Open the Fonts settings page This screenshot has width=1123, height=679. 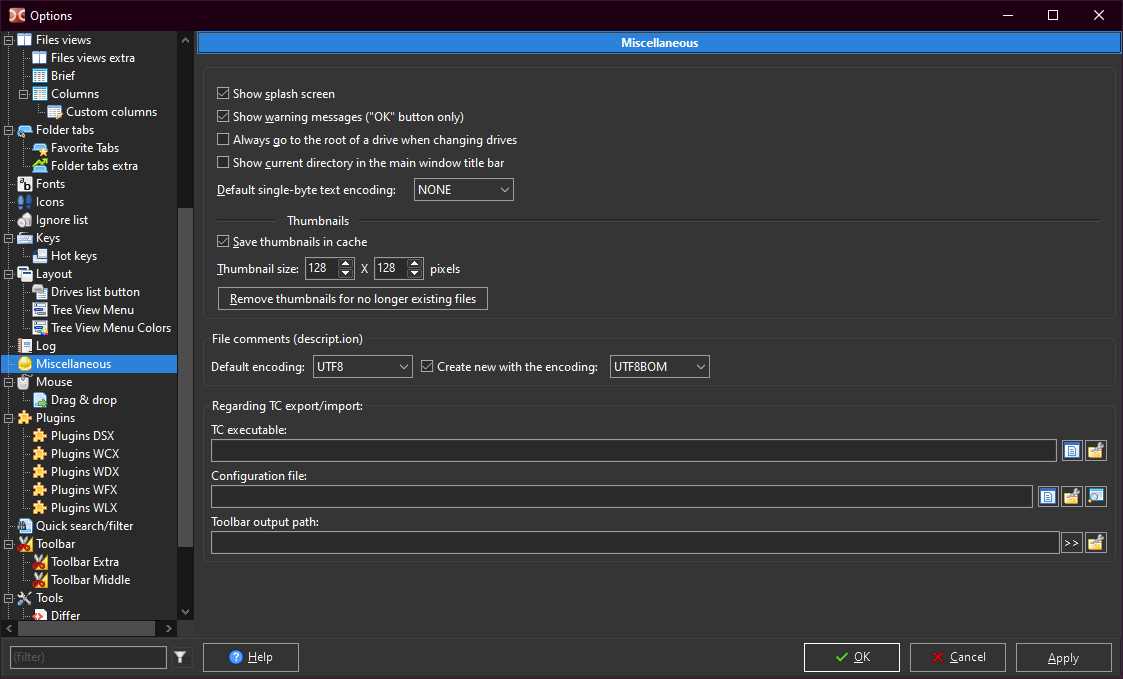point(50,184)
